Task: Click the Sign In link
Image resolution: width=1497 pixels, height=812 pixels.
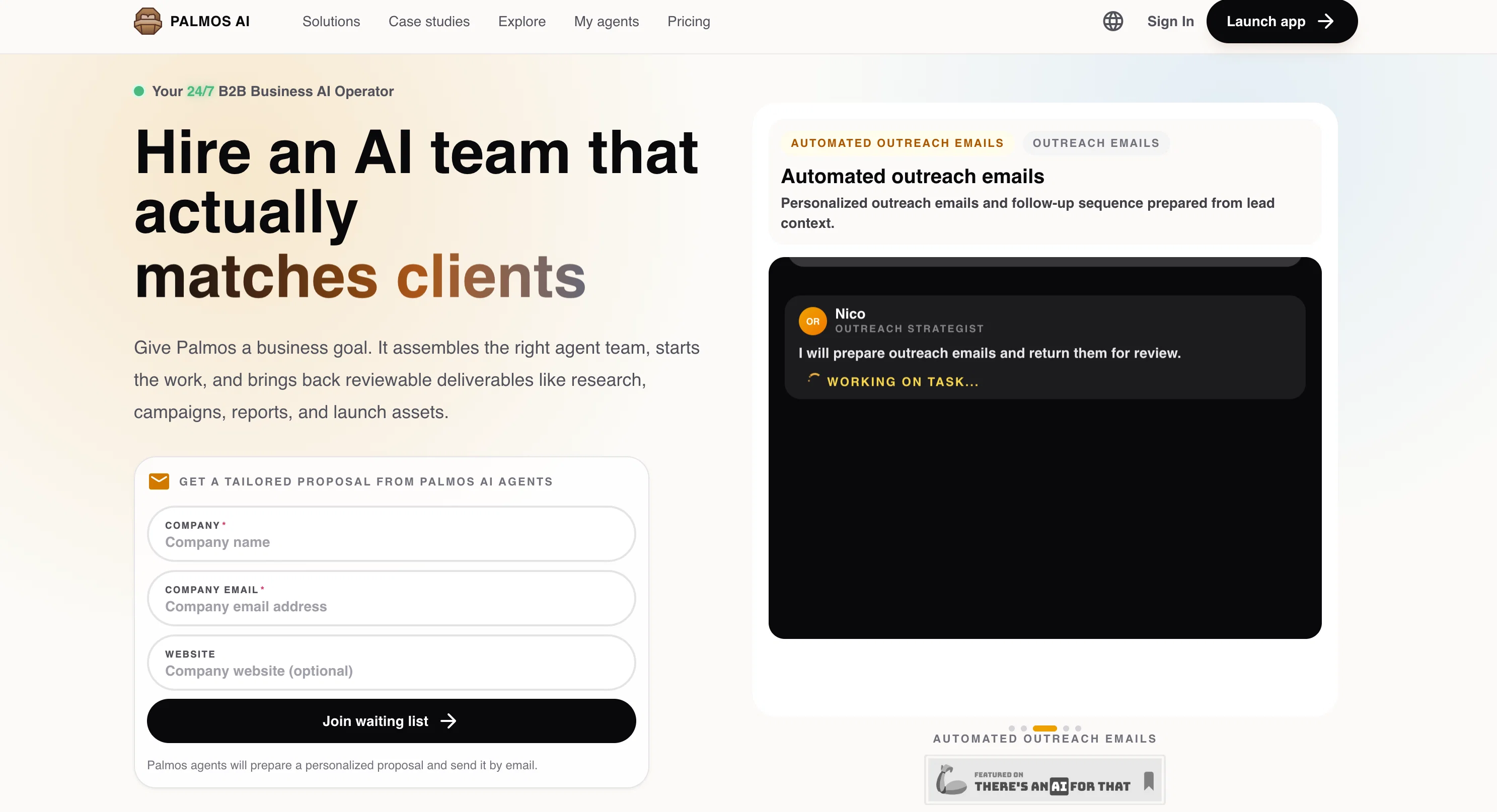Action: pyautogui.click(x=1170, y=22)
